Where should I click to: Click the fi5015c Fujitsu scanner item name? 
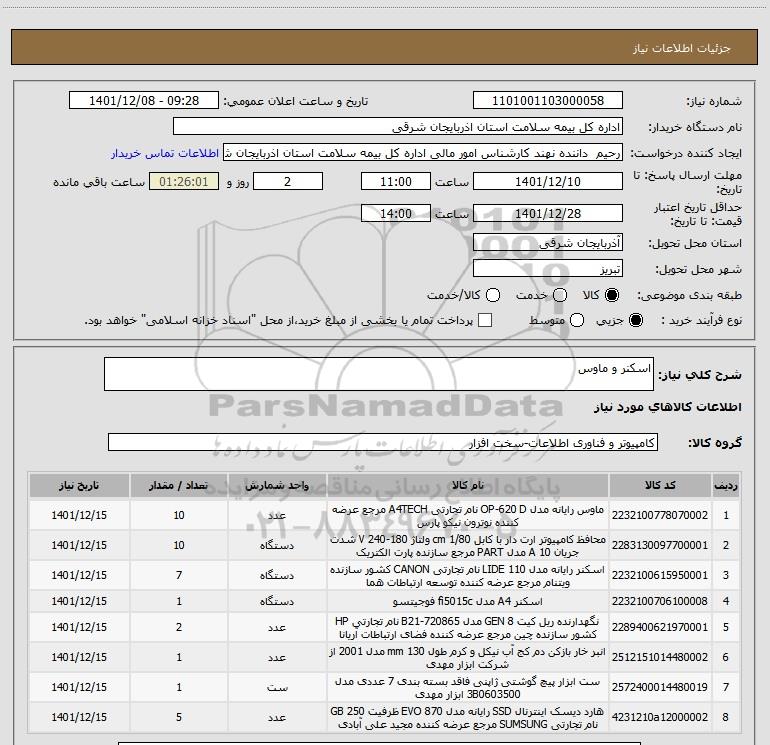tap(468, 601)
